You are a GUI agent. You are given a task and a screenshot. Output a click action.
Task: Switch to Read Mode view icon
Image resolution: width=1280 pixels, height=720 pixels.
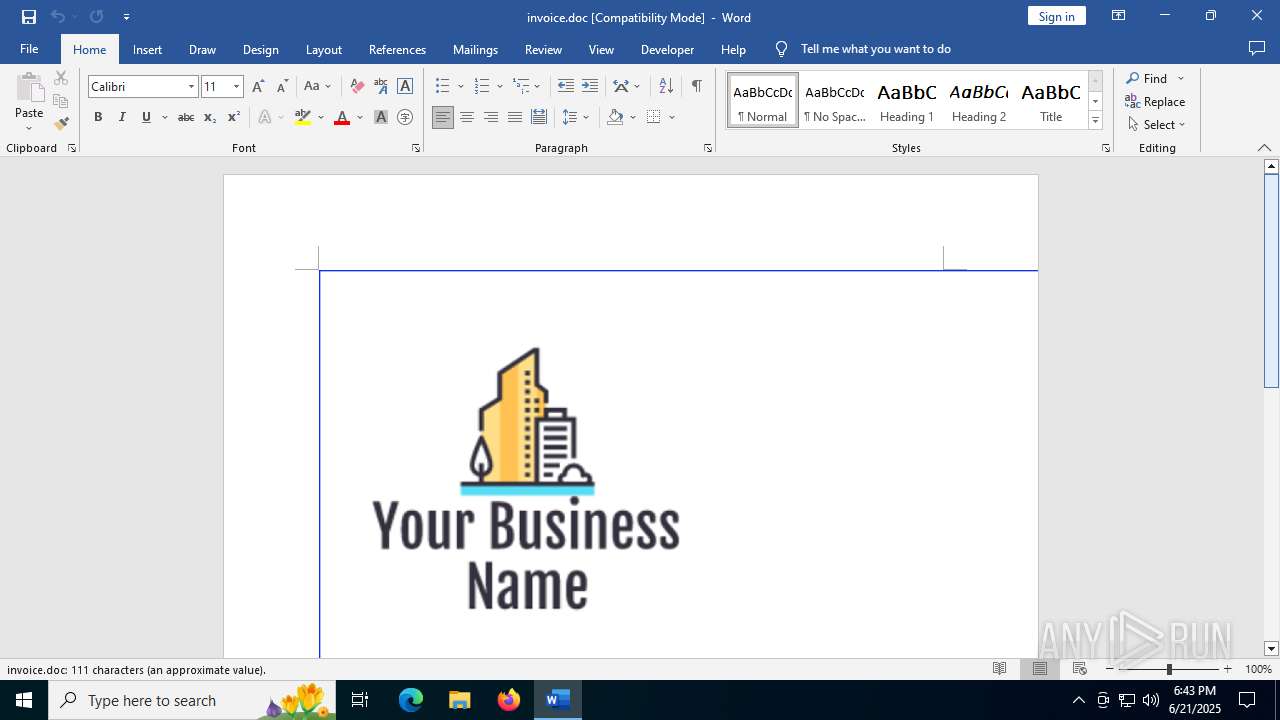click(999, 669)
